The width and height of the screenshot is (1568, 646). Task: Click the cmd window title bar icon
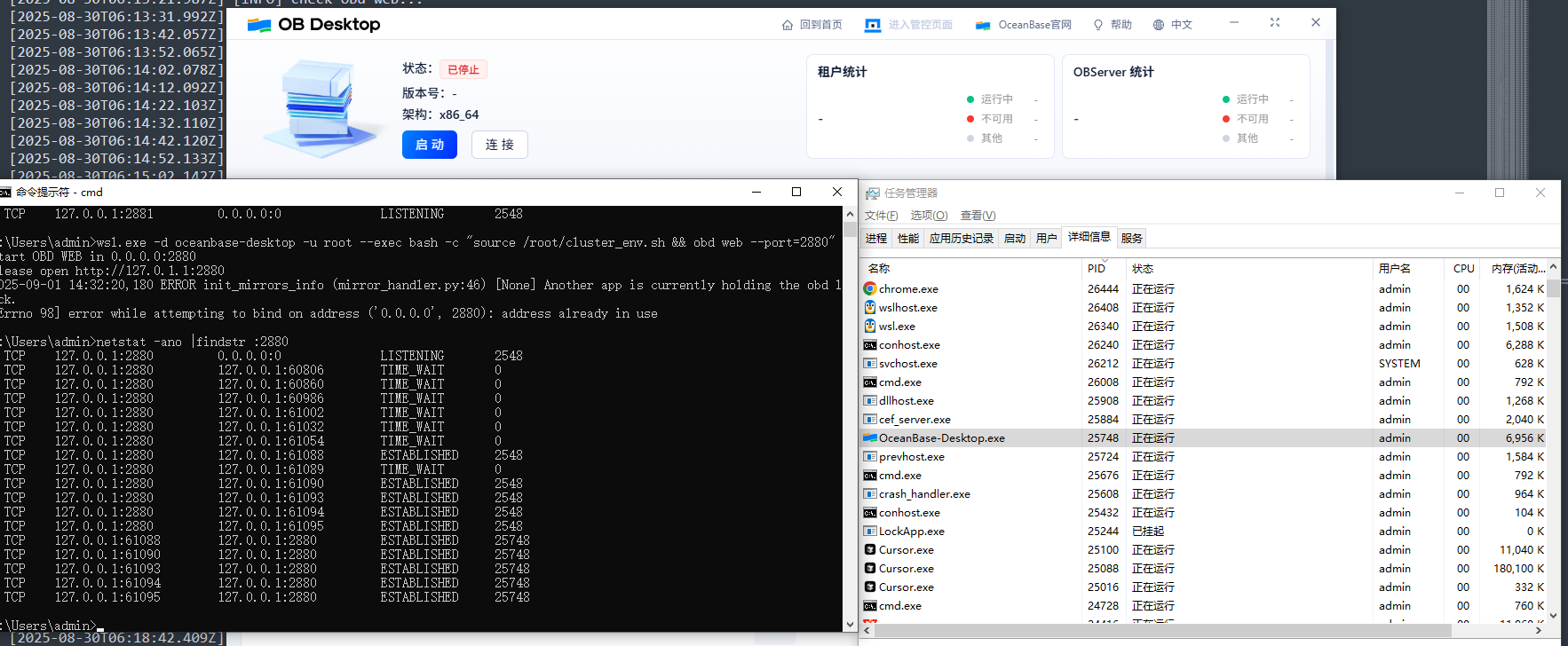[5, 192]
